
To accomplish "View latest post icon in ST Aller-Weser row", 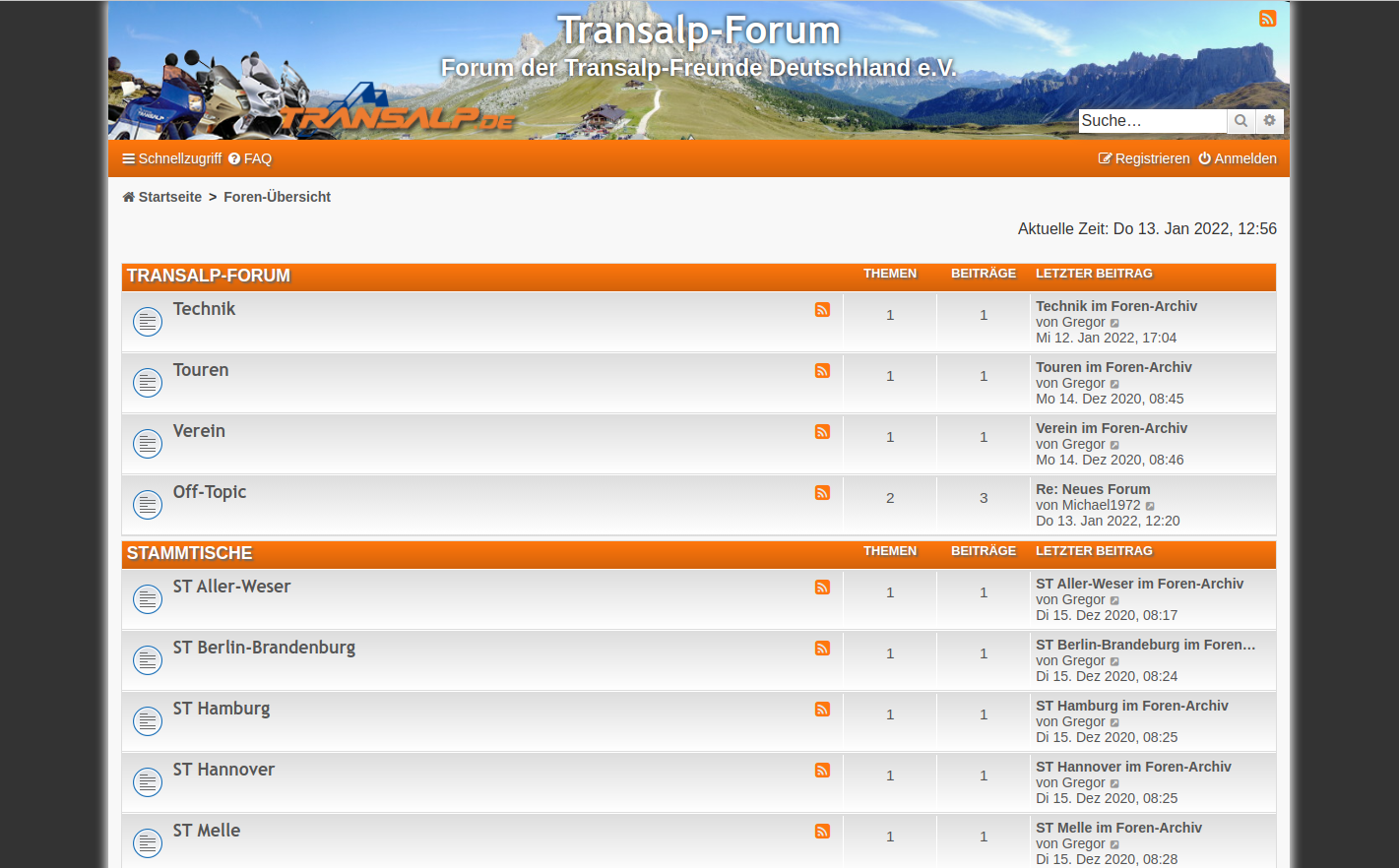I will point(1115,600).
